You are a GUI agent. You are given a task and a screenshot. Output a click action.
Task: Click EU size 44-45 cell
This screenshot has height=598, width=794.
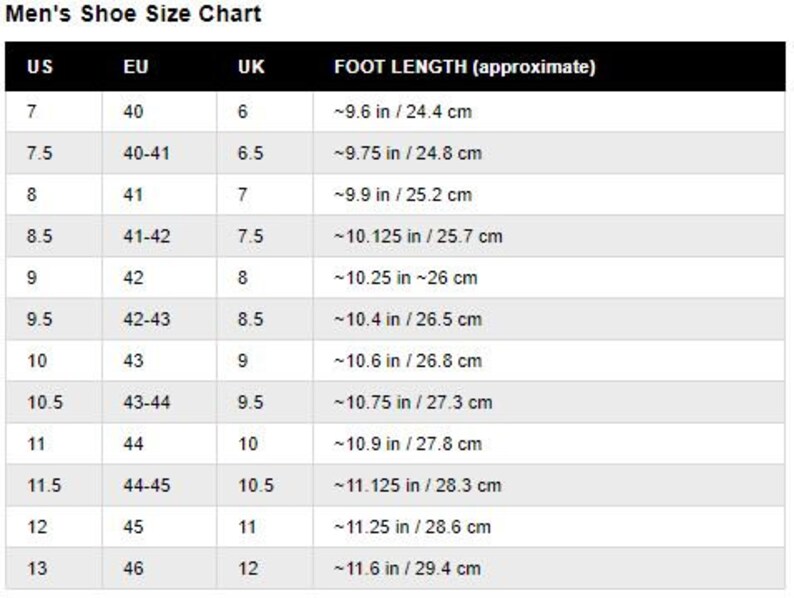tap(160, 486)
